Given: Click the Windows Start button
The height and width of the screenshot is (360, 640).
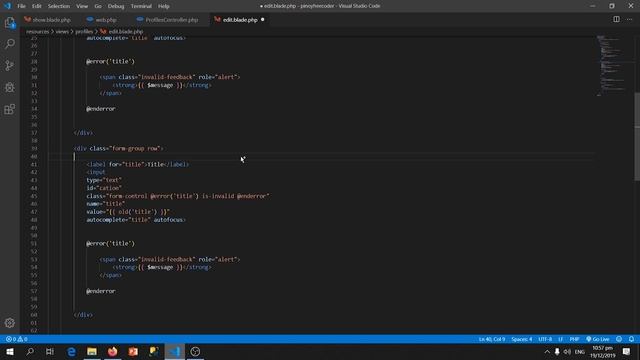Looking at the screenshot, I should click(x=10, y=351).
